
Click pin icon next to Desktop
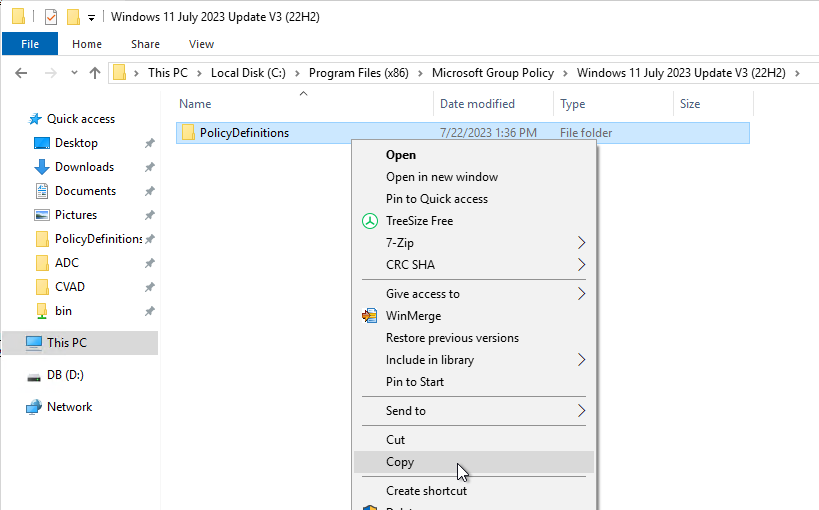149,143
